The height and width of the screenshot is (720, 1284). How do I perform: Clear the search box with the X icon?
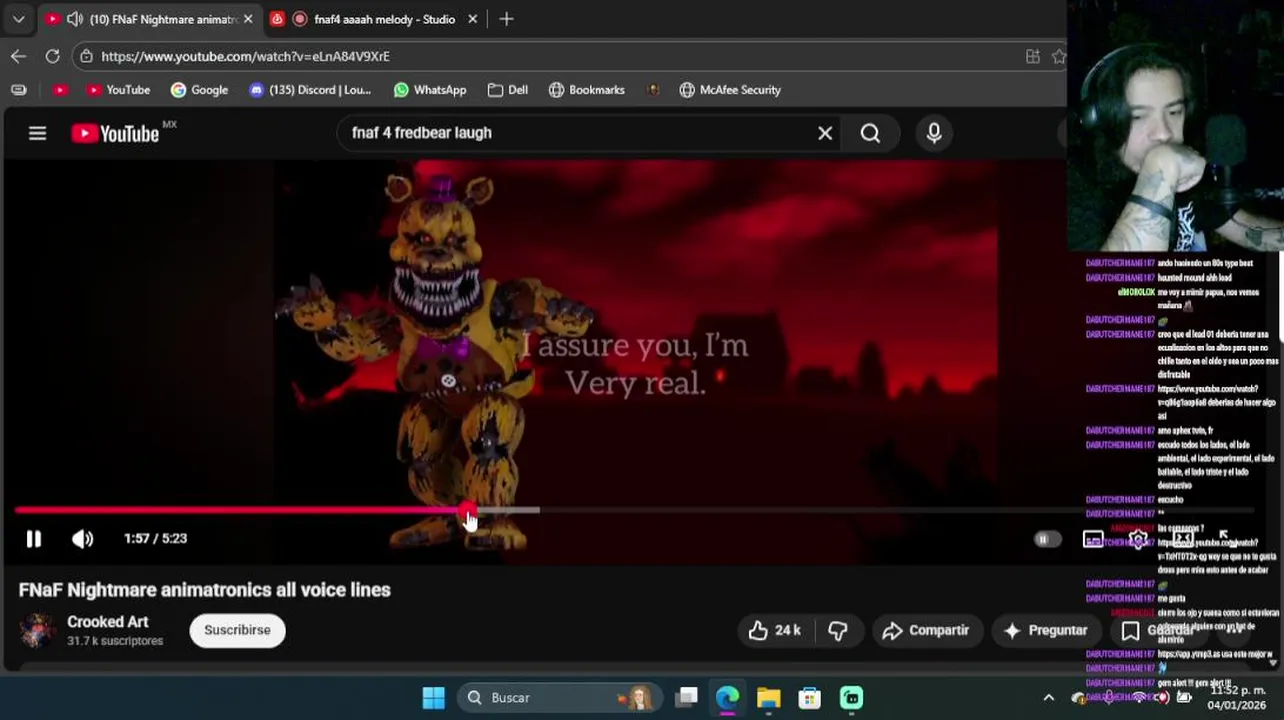click(825, 133)
